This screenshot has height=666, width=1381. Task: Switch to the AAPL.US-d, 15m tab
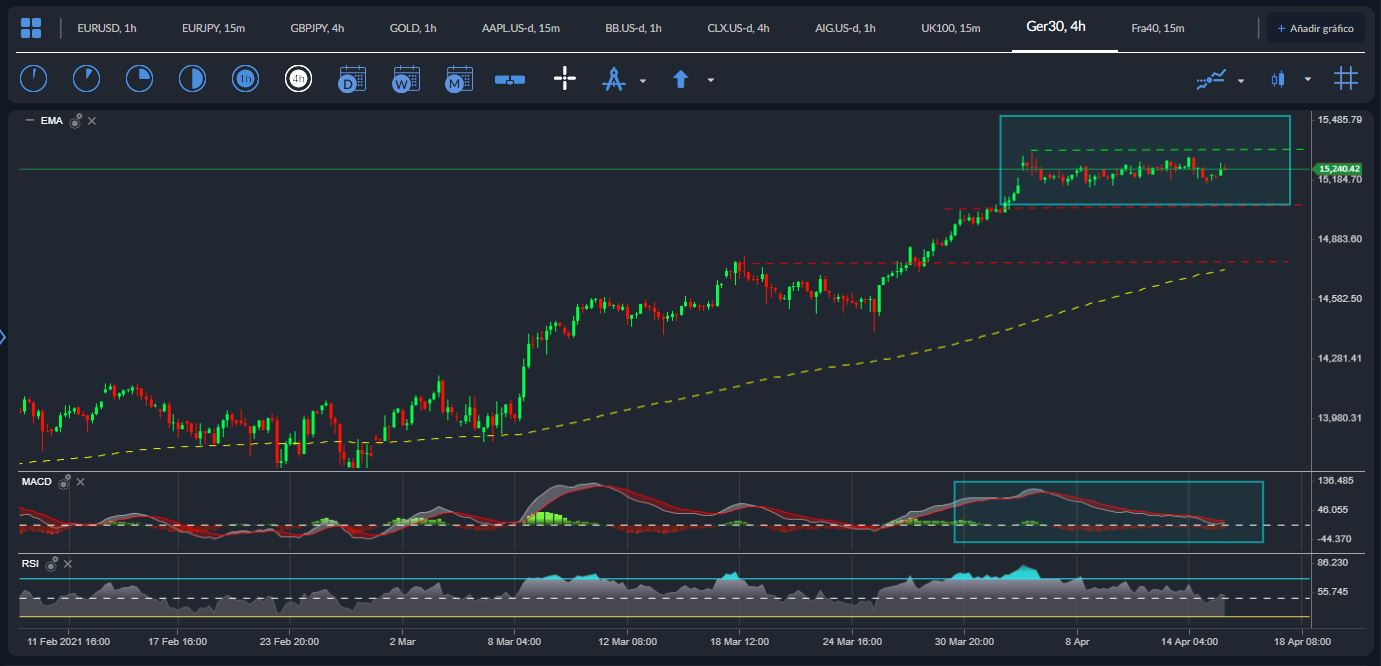tap(521, 28)
